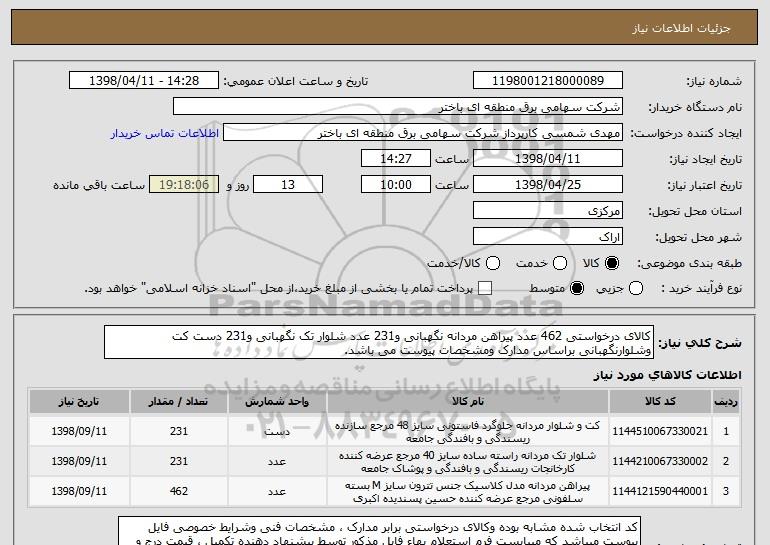The image size is (770, 545).
Task: Click the unit cell دست in row 1
Action: pos(277,432)
